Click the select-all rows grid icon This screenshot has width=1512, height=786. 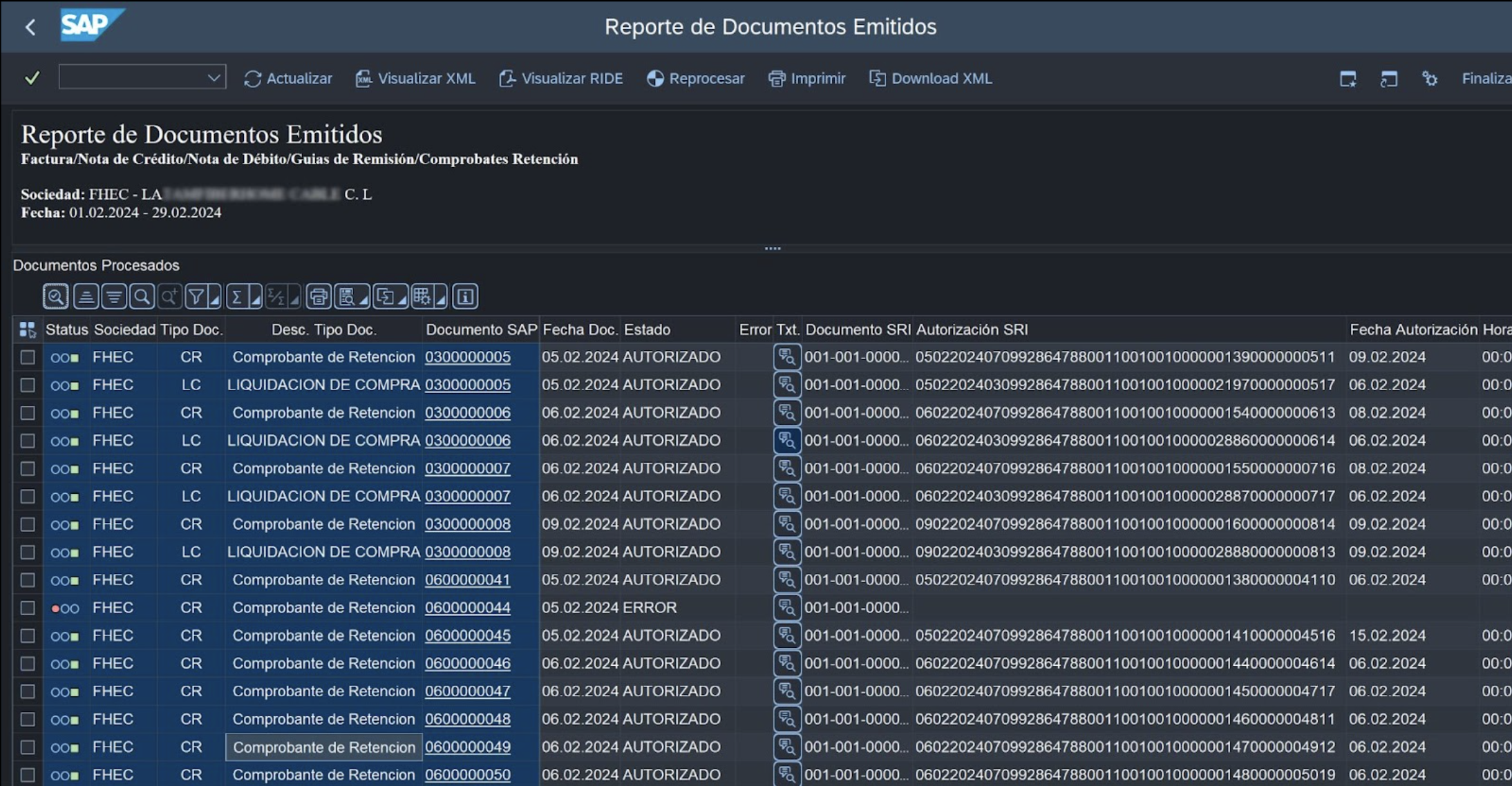point(28,329)
